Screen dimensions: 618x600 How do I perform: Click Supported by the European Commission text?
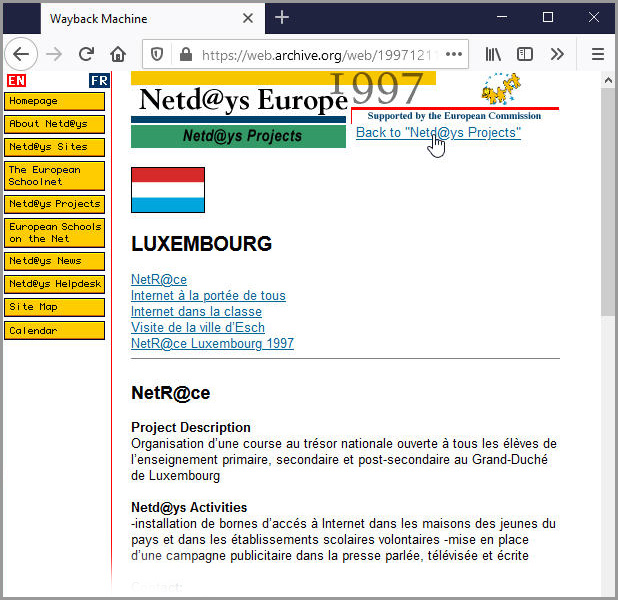pyautogui.click(x=454, y=116)
